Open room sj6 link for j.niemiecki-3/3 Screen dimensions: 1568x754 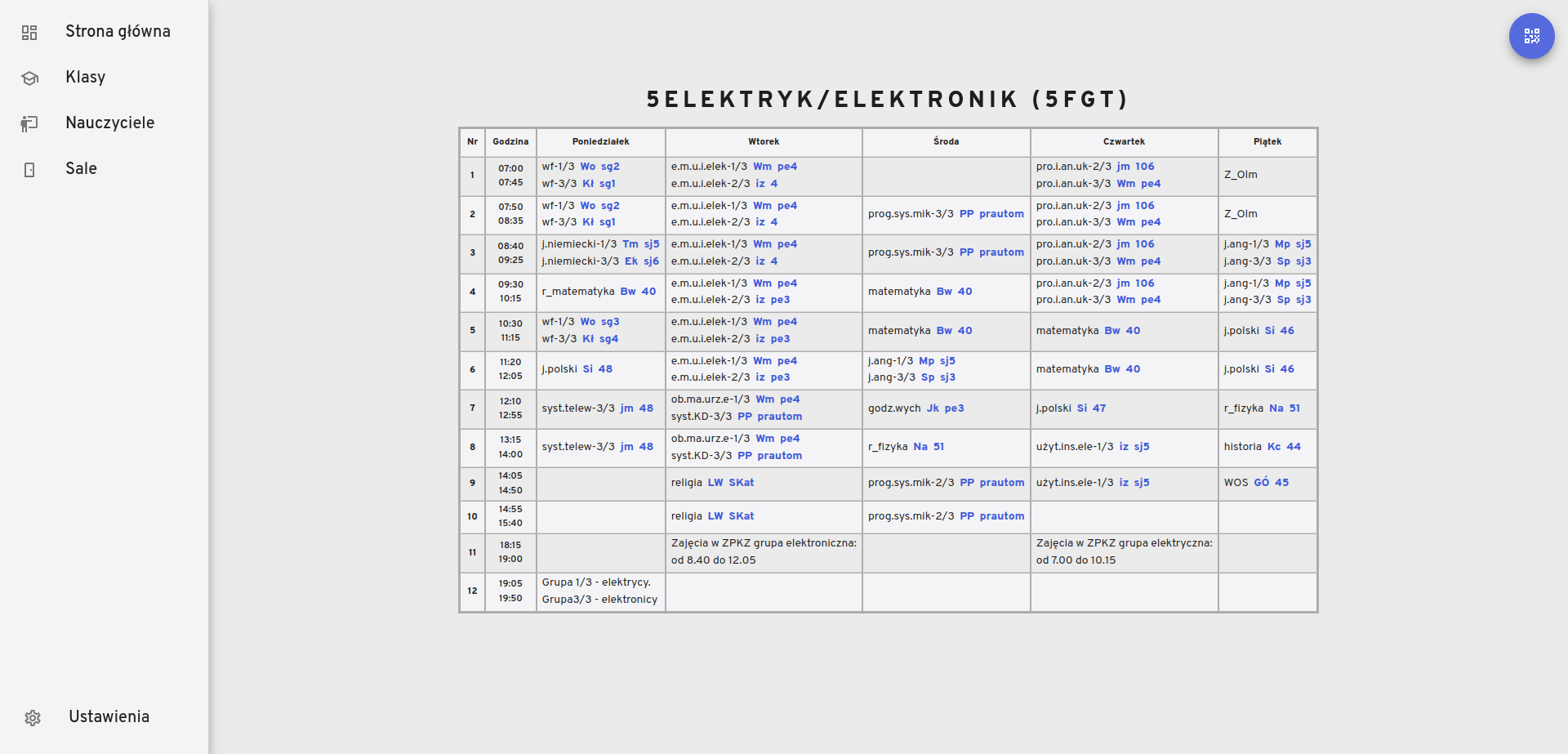(651, 261)
